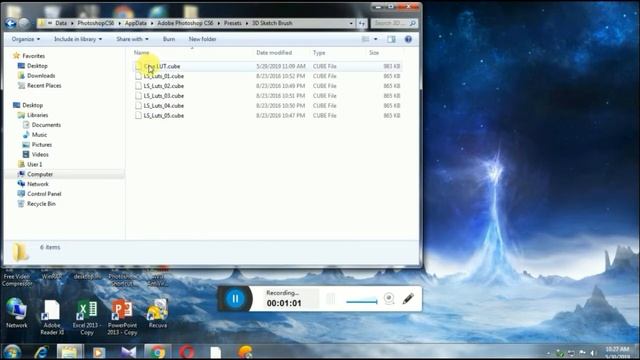Screen dimensions: 640x360
Task: Click Google Chrome on the taskbar
Action: pos(158,352)
